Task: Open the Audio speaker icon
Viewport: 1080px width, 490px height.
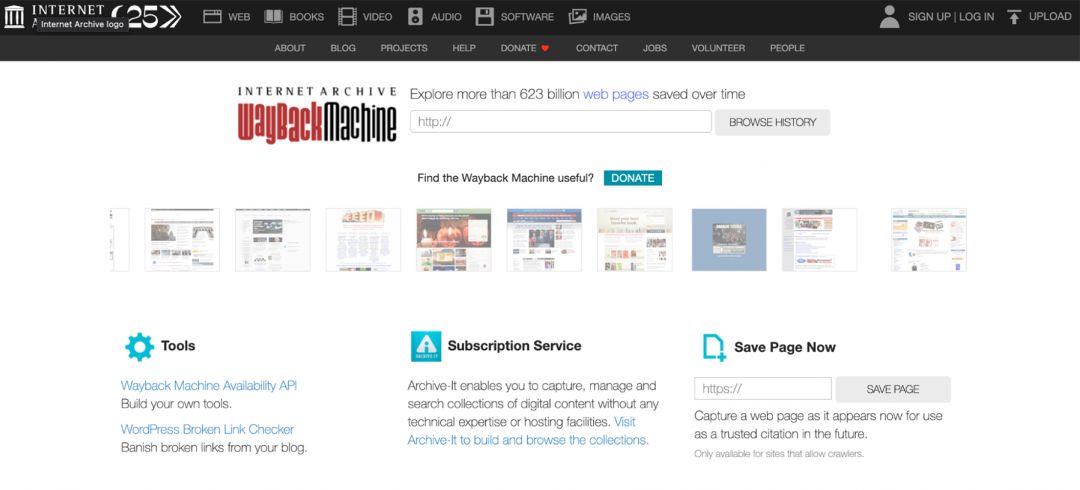Action: 415,17
